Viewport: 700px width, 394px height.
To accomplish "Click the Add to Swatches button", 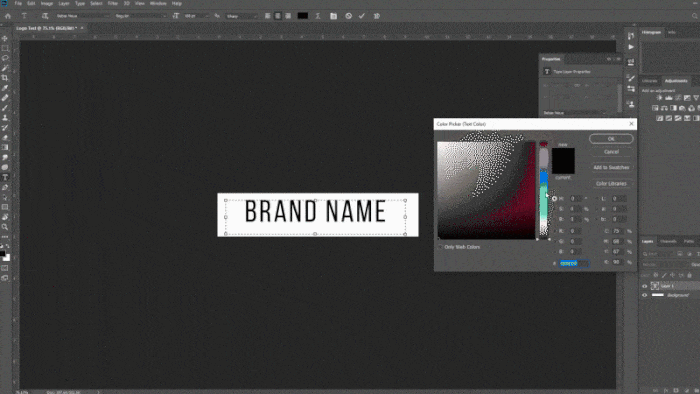I will (611, 167).
